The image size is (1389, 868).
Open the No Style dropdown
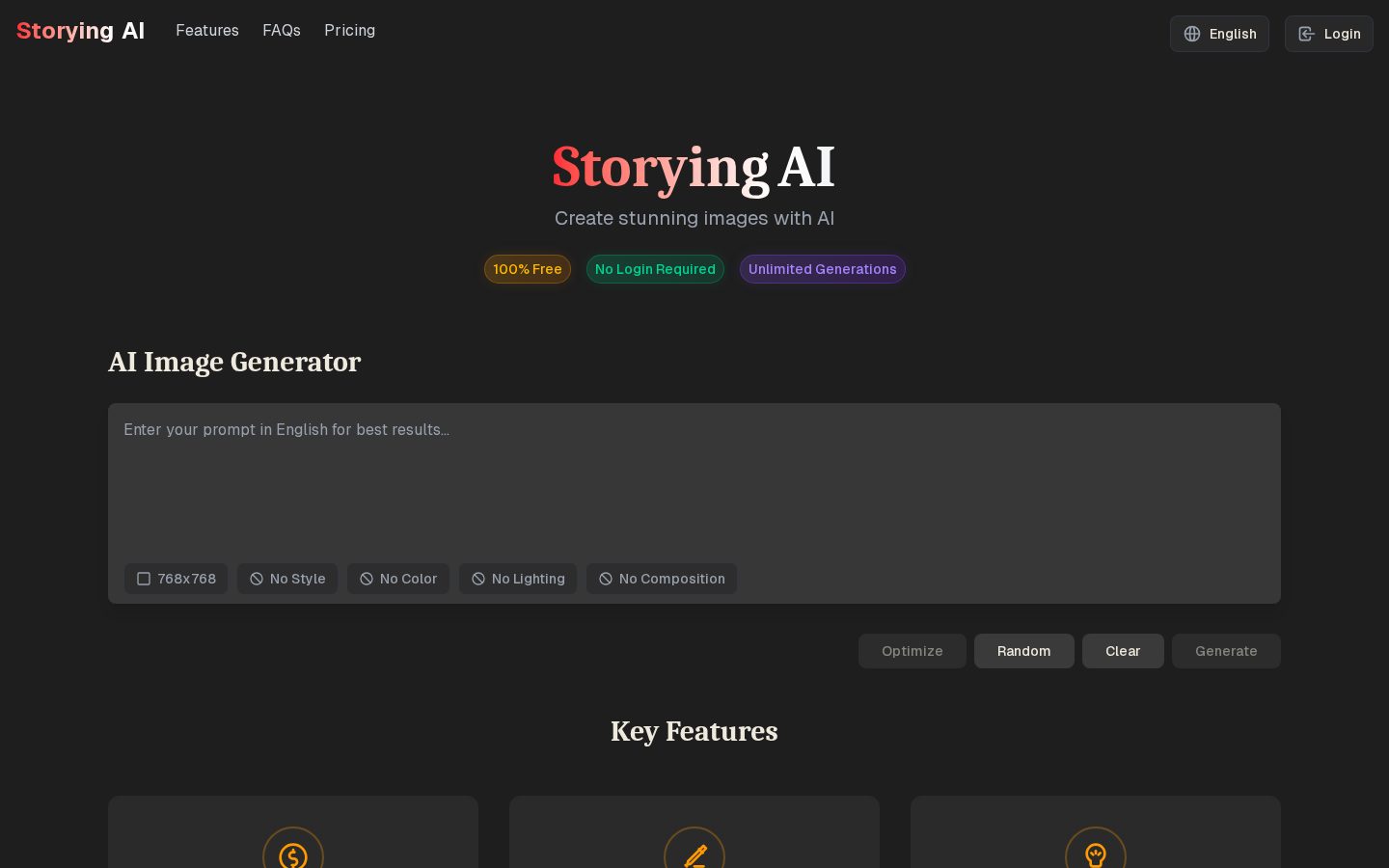coord(287,579)
